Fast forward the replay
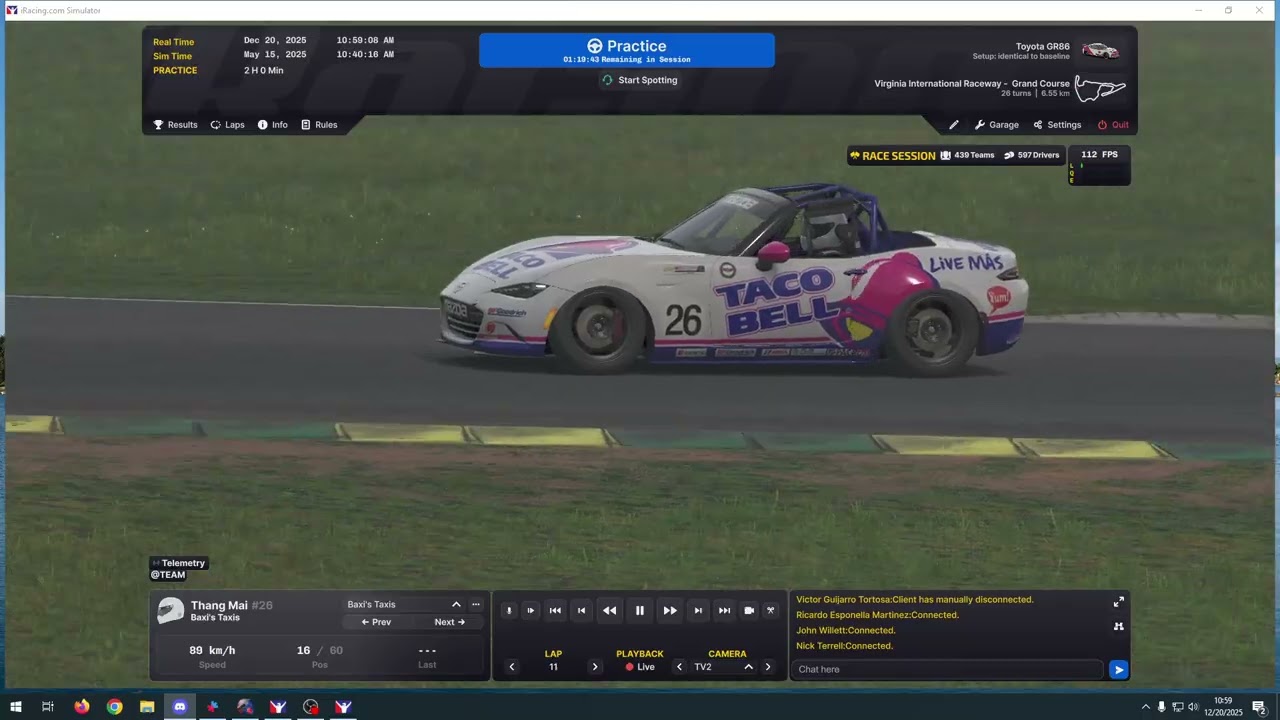This screenshot has height=720, width=1280. click(x=670, y=610)
